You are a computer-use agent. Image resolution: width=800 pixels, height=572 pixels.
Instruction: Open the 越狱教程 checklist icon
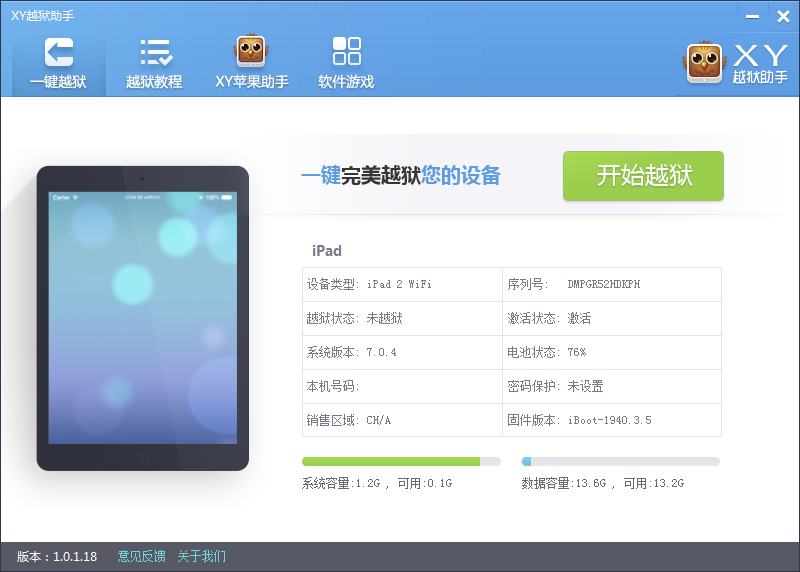coord(156,52)
